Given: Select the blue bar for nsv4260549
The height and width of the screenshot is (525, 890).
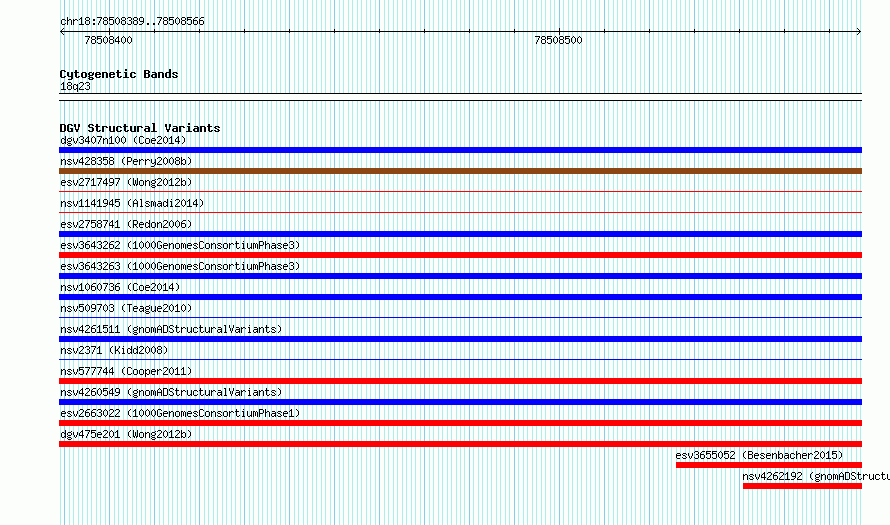Looking at the screenshot, I should click(x=460, y=402).
